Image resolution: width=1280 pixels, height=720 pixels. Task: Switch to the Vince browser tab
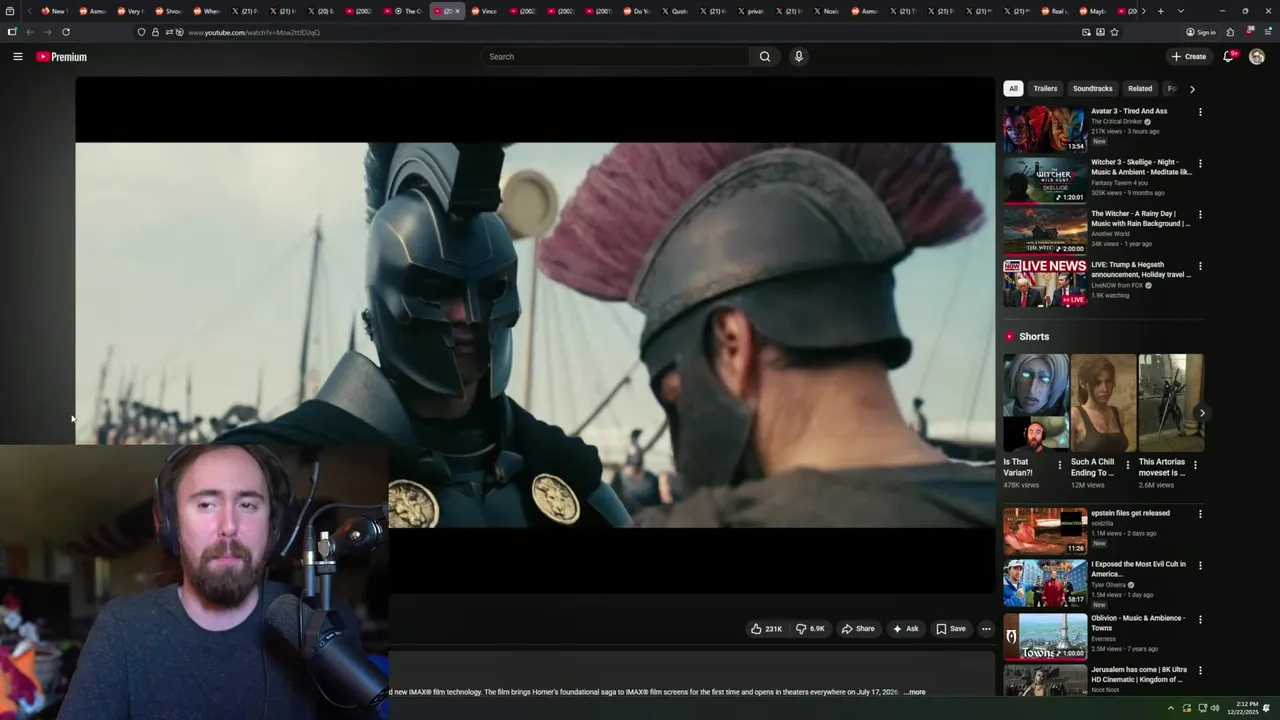(485, 11)
